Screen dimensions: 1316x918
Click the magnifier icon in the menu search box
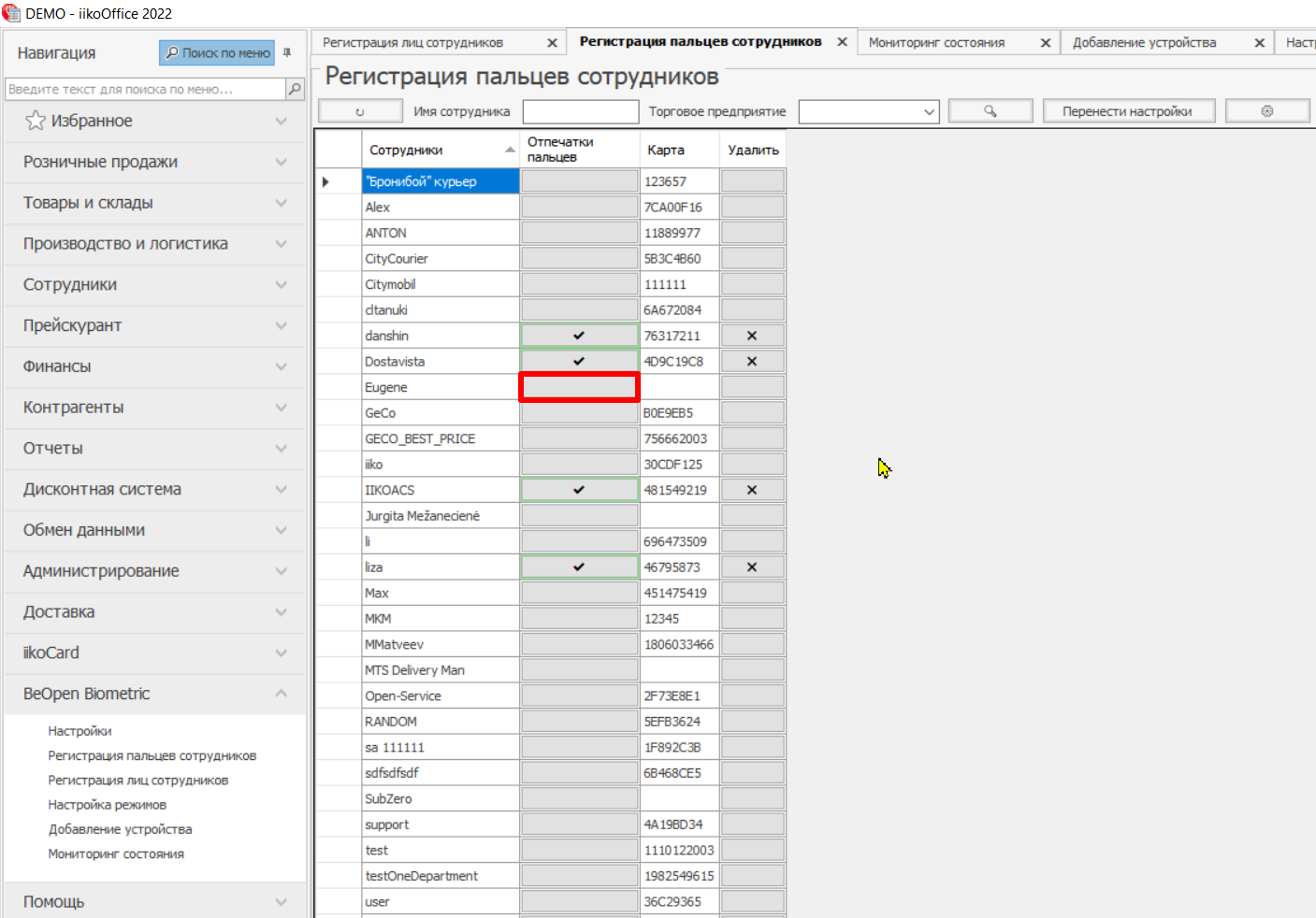coord(295,89)
